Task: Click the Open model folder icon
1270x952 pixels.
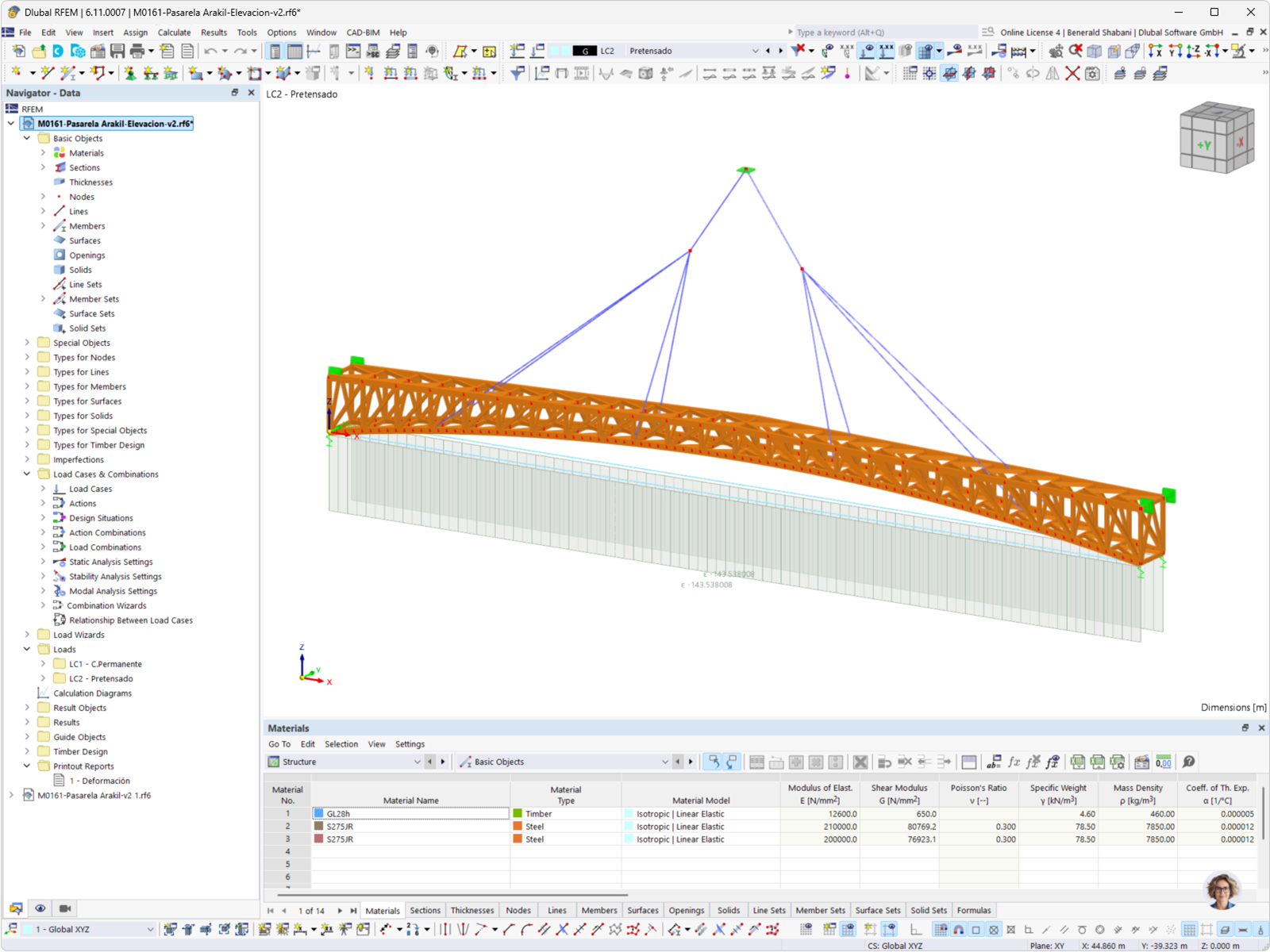Action: (x=39, y=51)
